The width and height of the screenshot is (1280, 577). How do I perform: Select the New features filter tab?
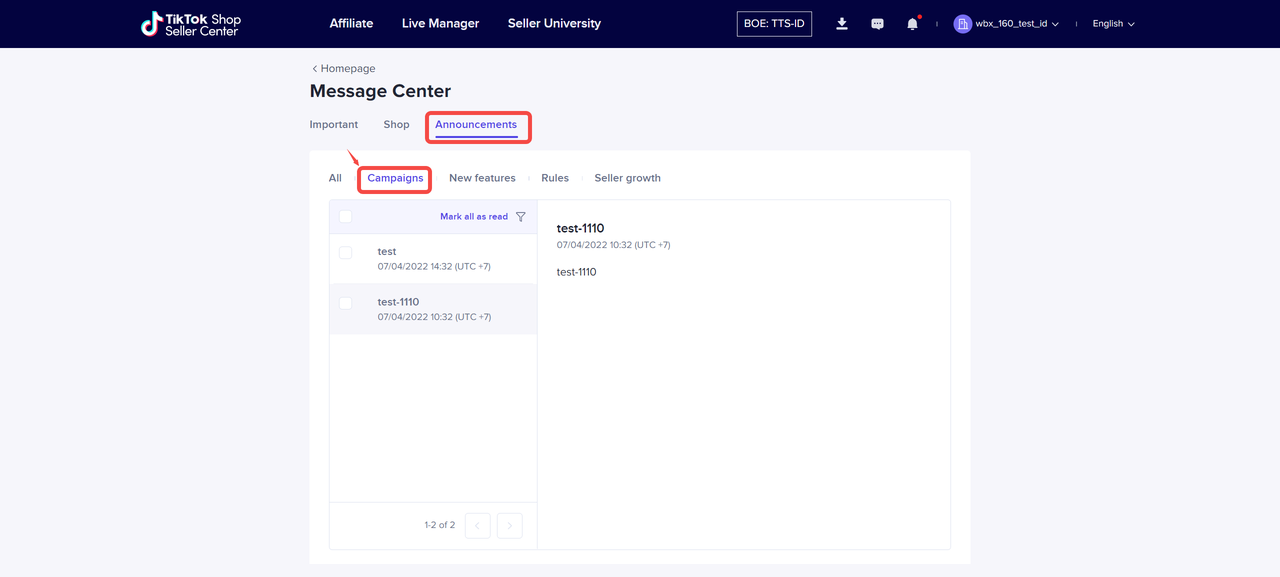pyautogui.click(x=482, y=178)
